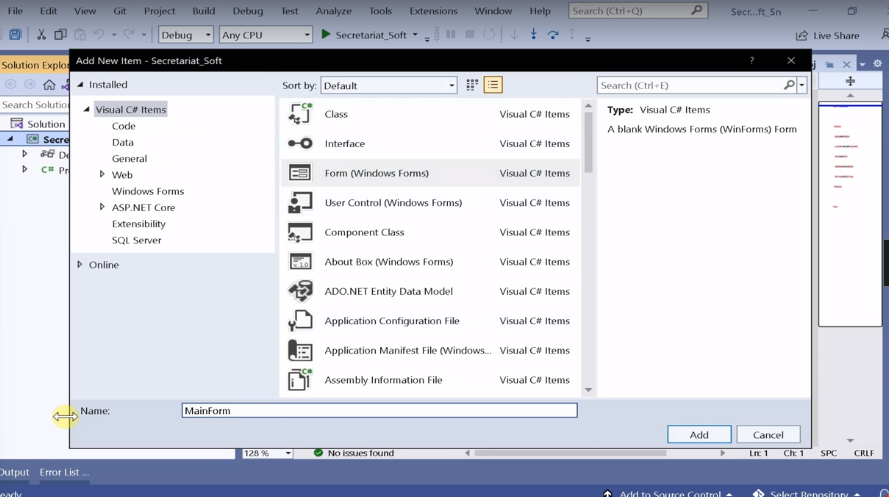Screen dimensions: 889x497
Task: Click the Copy toolbar icon
Action: [x=60, y=35]
